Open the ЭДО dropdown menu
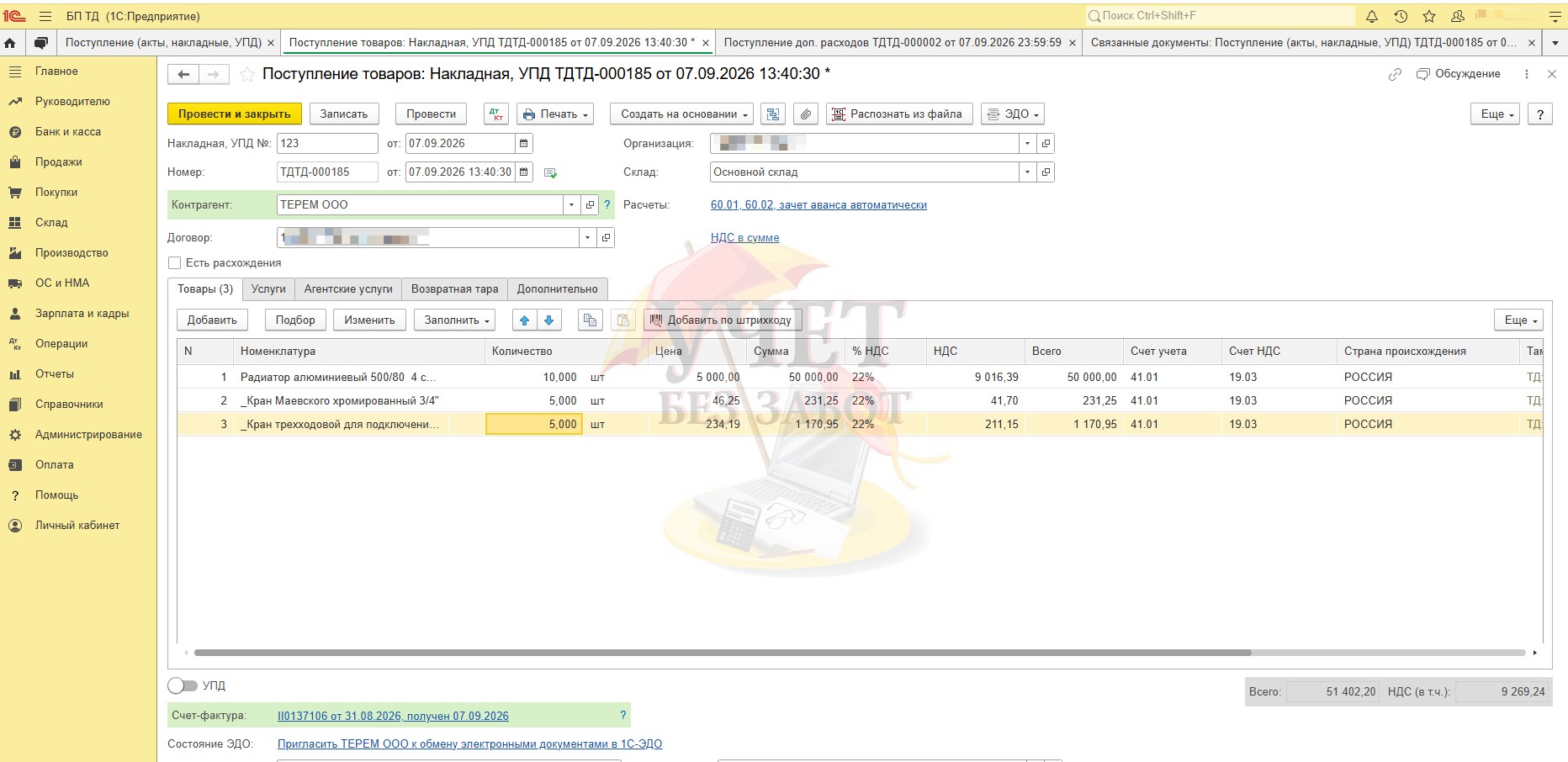Screen dimensions: 1568x762 click(x=1013, y=114)
